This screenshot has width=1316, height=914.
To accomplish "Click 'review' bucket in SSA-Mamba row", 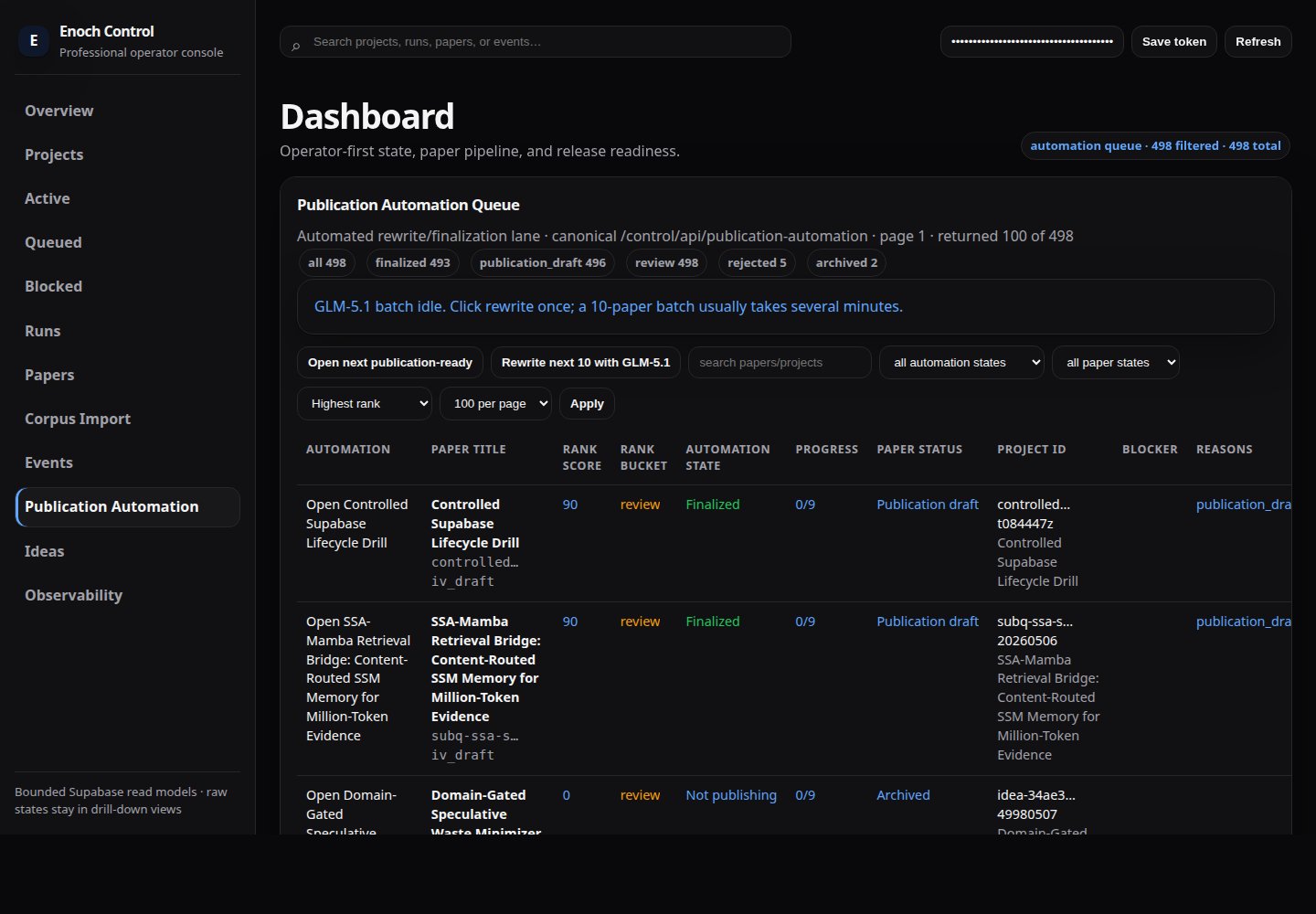I will 640,622.
